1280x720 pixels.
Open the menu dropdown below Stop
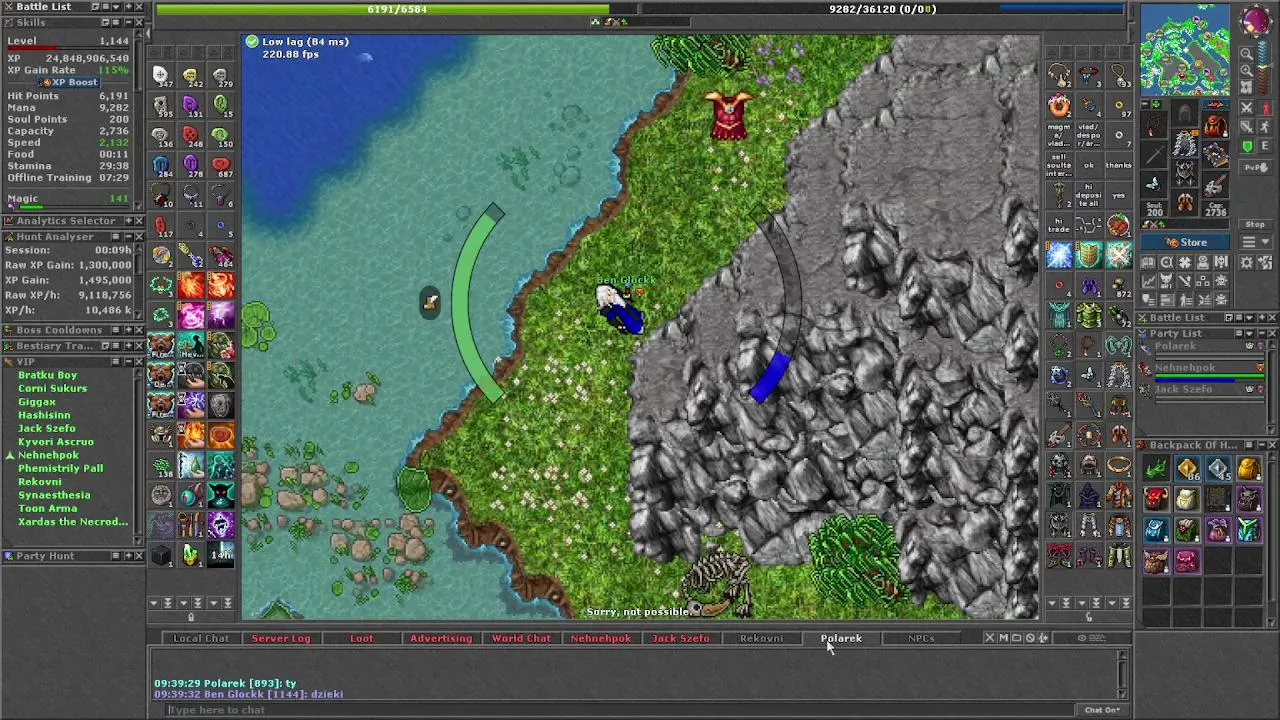(x=1255, y=242)
